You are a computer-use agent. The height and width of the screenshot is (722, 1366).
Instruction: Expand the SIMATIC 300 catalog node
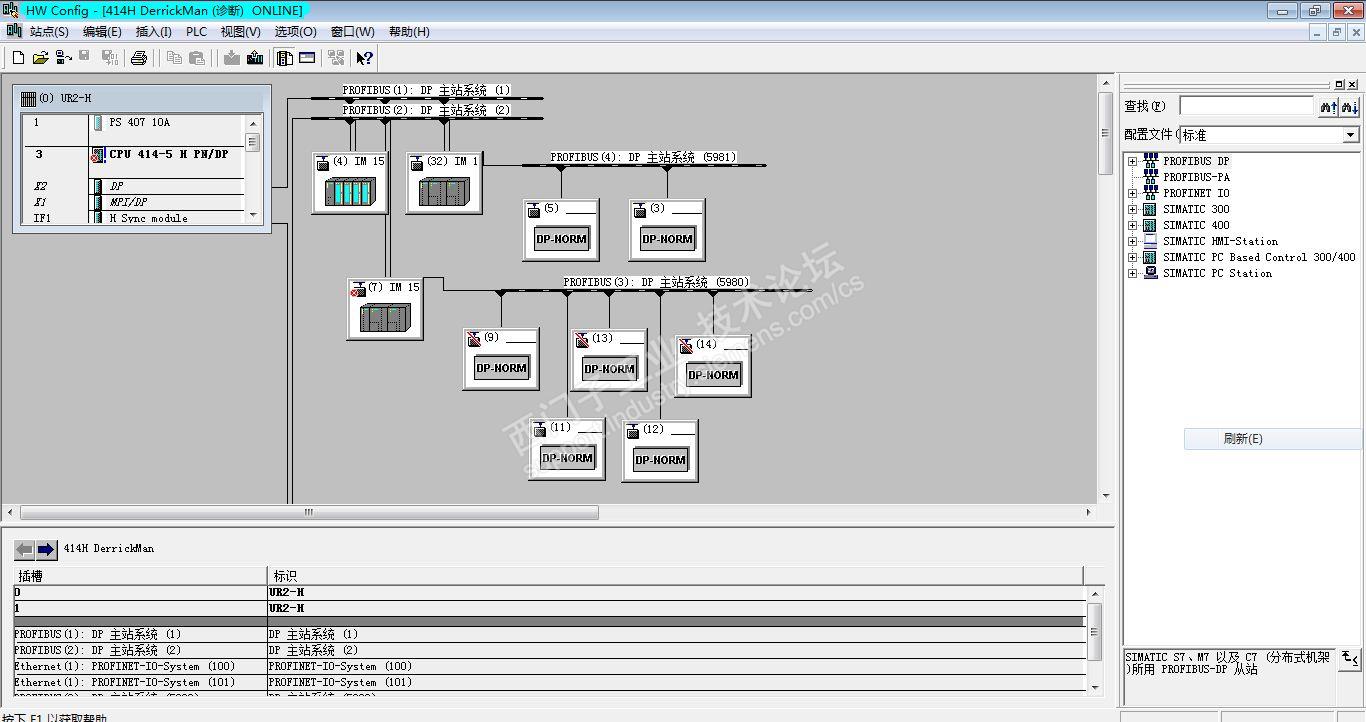pos(1132,209)
